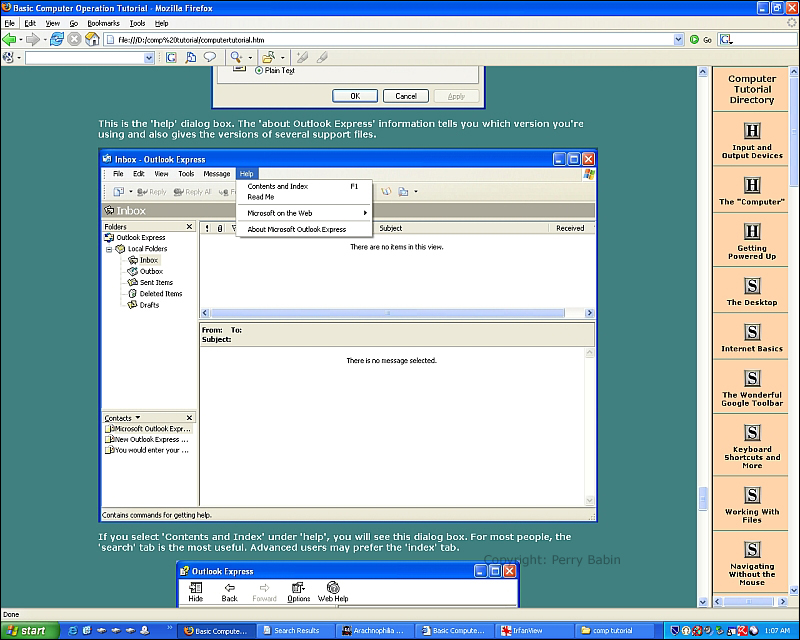Click the toolbar folder options icon
Screen dimensions: 800x640
pyautogui.click(x=268, y=58)
